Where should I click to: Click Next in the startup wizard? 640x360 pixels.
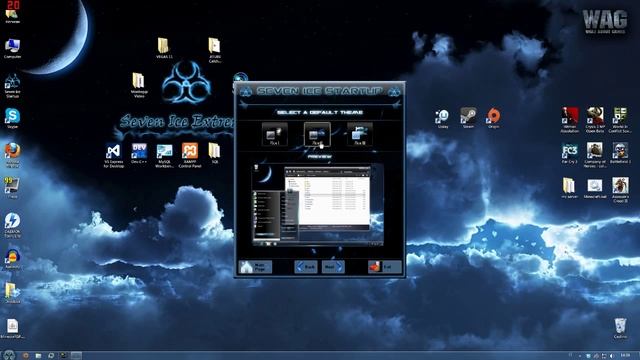click(x=333, y=267)
